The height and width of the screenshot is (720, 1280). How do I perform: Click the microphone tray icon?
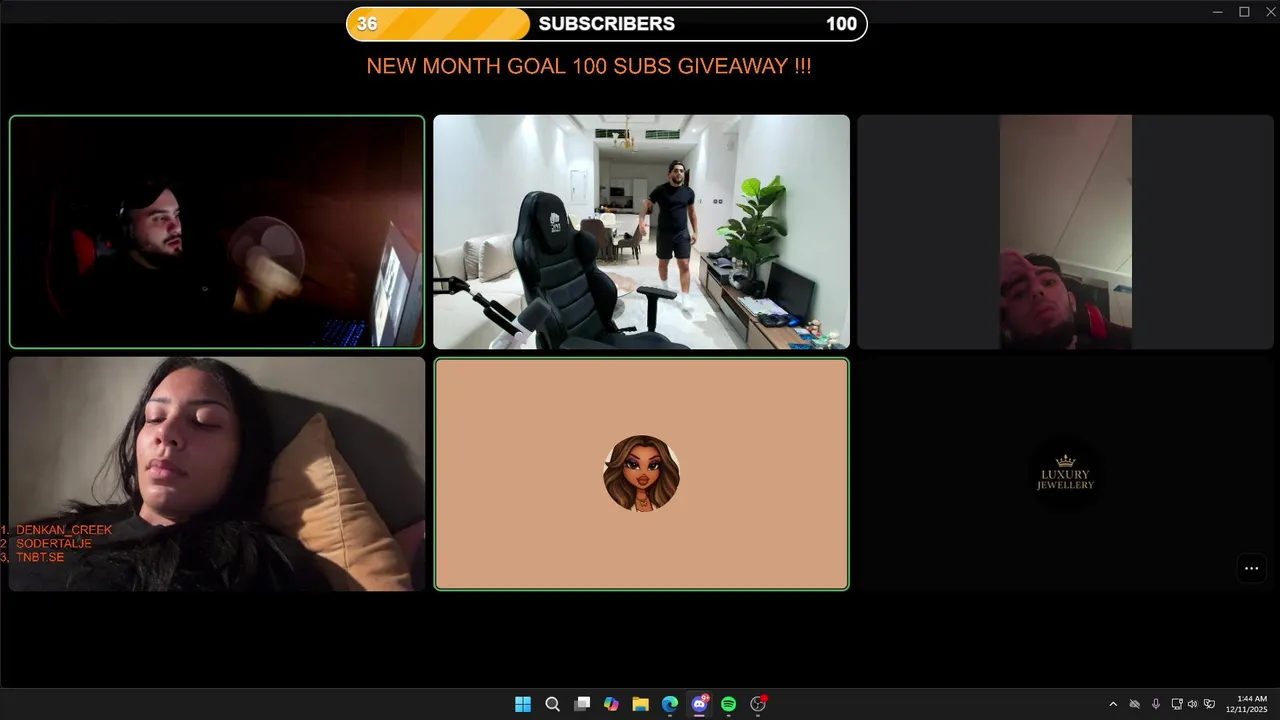tap(1156, 704)
